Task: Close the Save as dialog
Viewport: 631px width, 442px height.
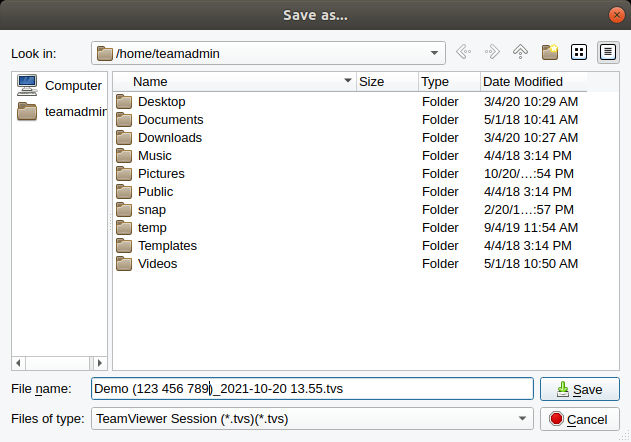Action: [617, 15]
